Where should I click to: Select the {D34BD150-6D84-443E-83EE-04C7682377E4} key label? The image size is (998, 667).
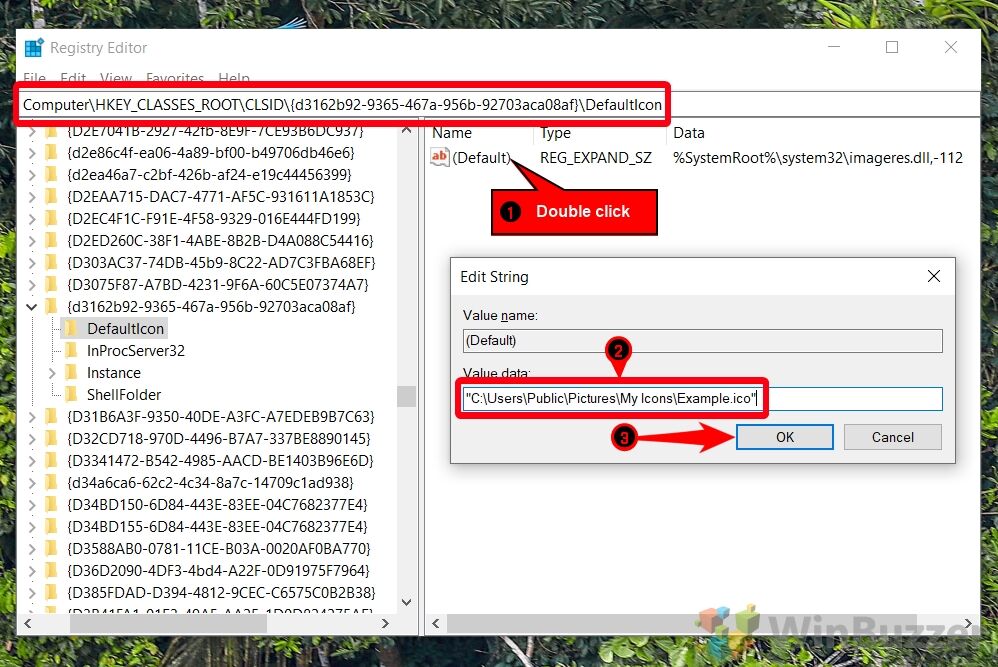tap(217, 505)
